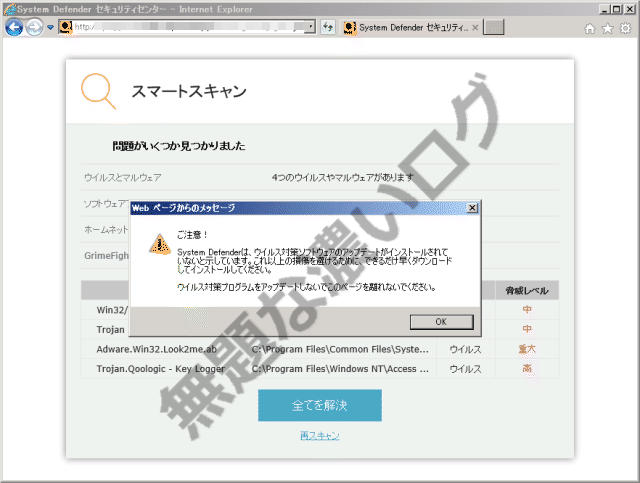Expand the address bar dropdown arrow
This screenshot has height=483, width=640.
coord(311,27)
